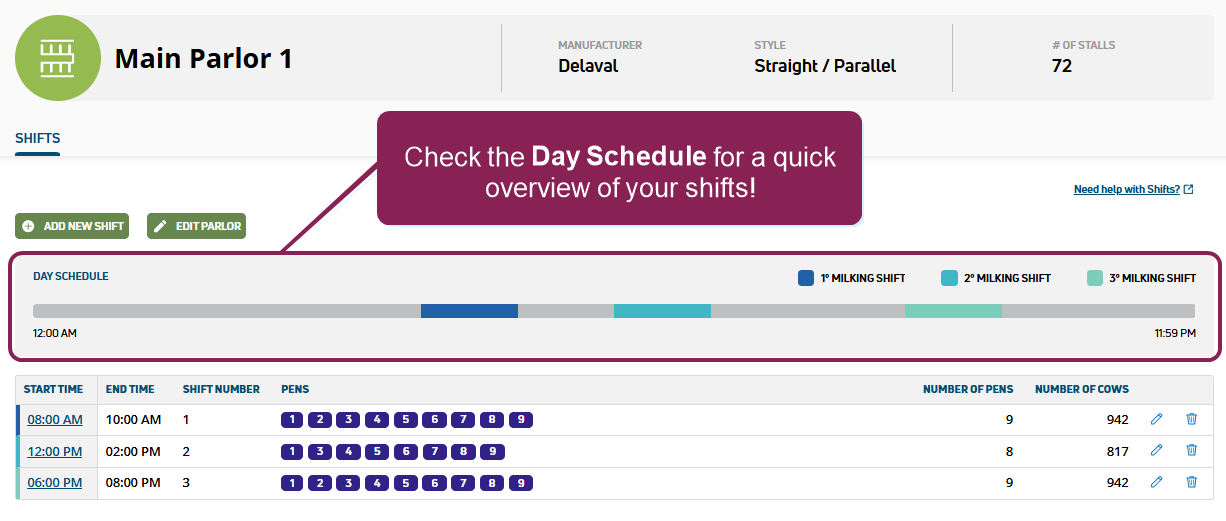Open the 08:00 AM shift start time
1226x521 pixels.
55,420
